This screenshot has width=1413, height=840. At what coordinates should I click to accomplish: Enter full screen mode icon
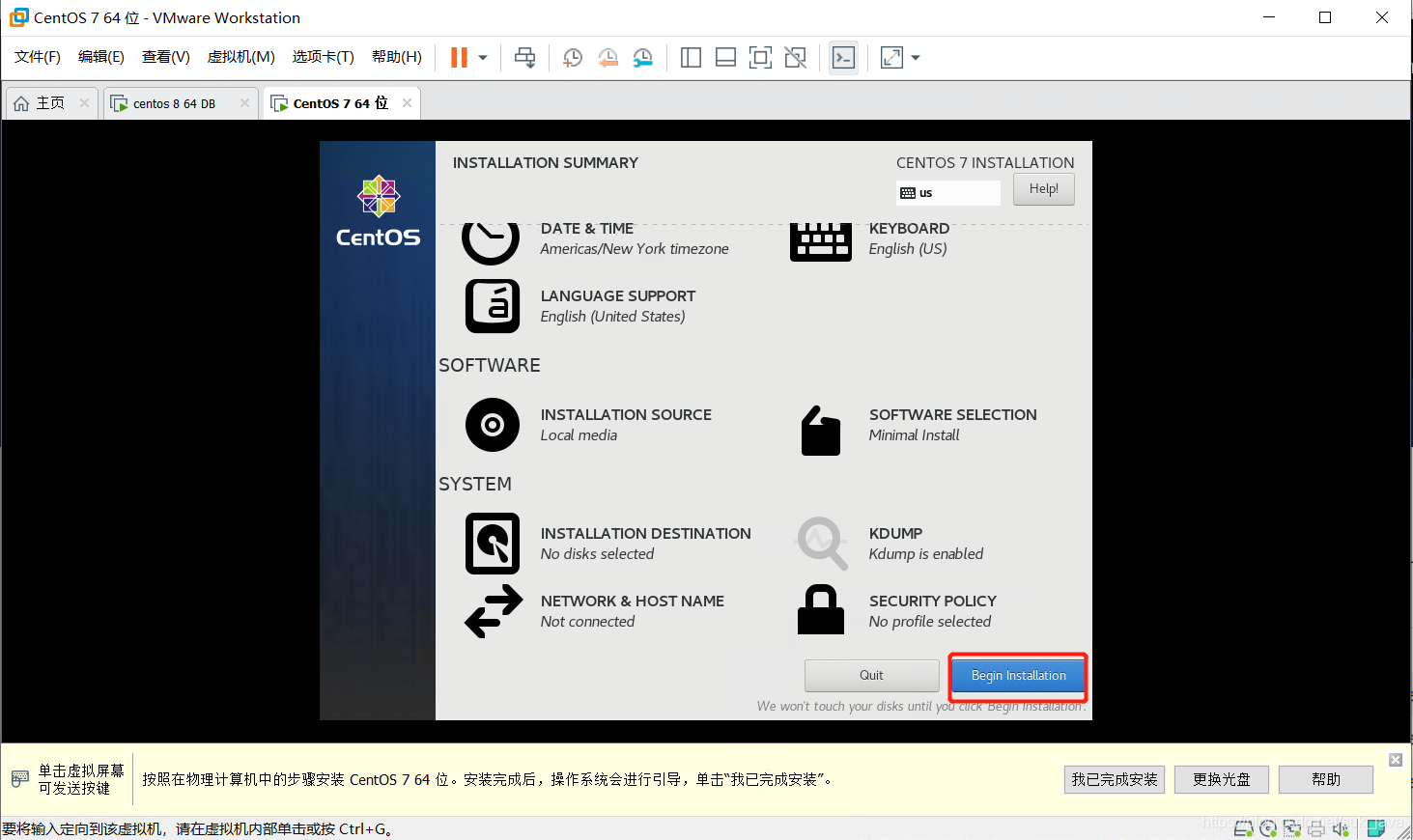(x=760, y=58)
